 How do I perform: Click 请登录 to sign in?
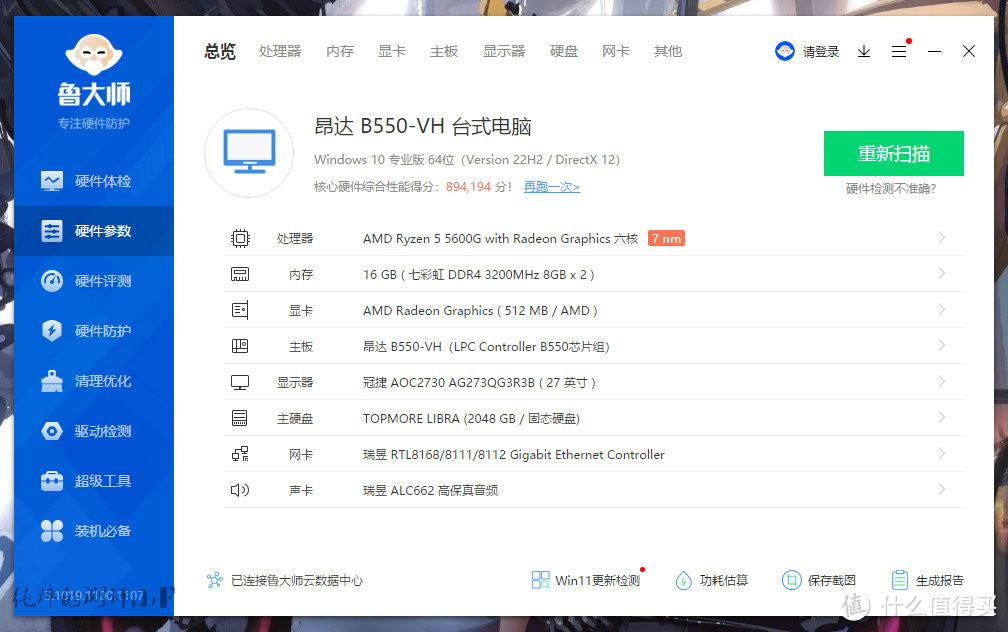821,51
